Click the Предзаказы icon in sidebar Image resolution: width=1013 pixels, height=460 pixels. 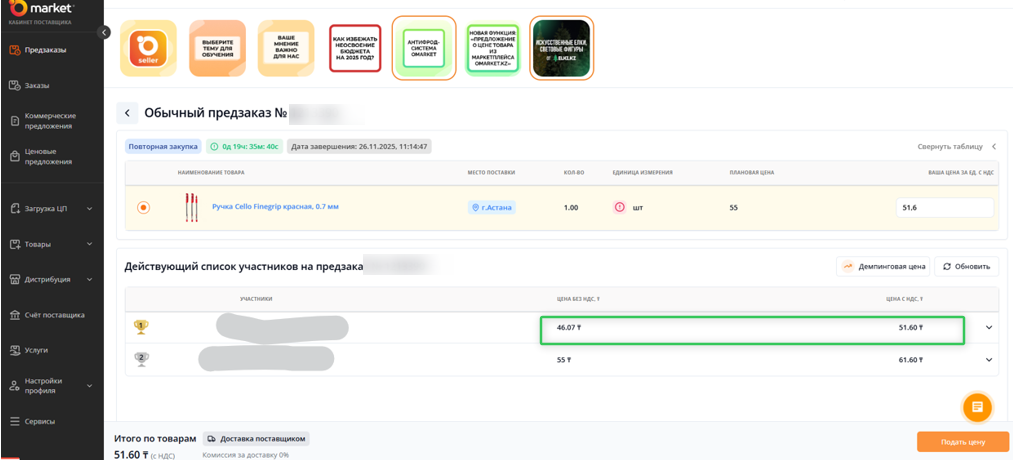(x=15, y=50)
